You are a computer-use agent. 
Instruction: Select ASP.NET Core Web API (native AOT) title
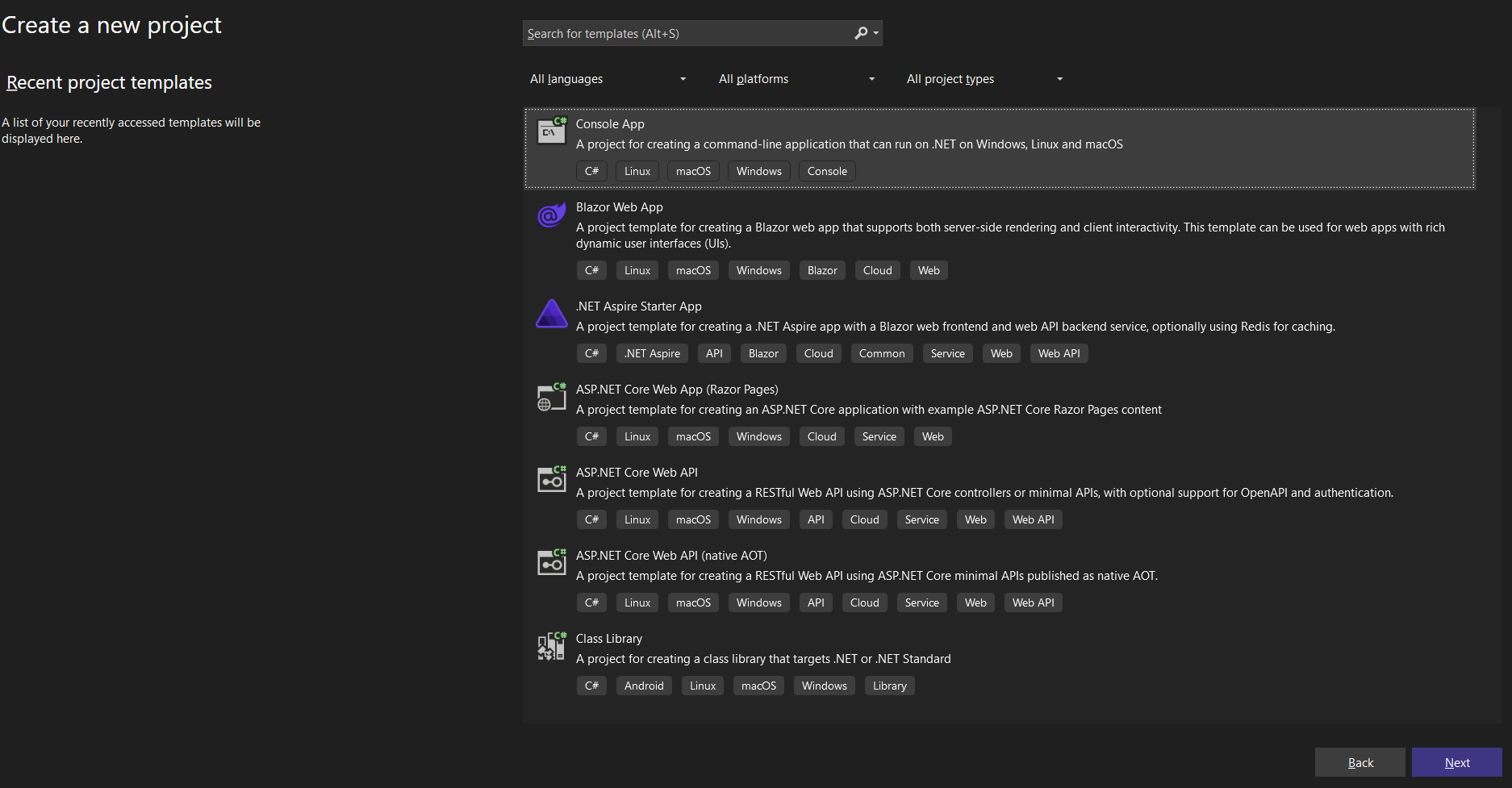click(671, 556)
